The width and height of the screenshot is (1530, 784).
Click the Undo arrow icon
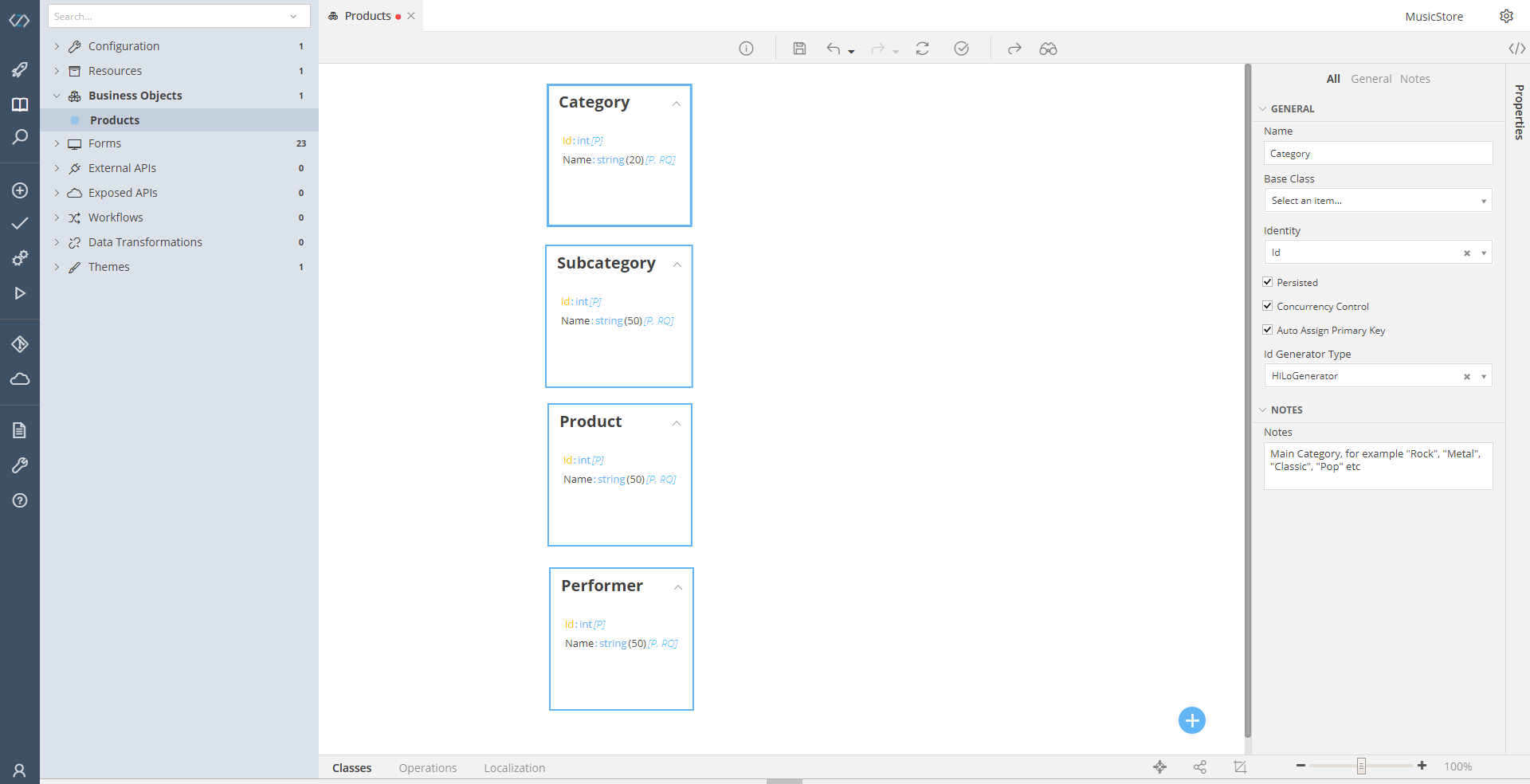(834, 49)
